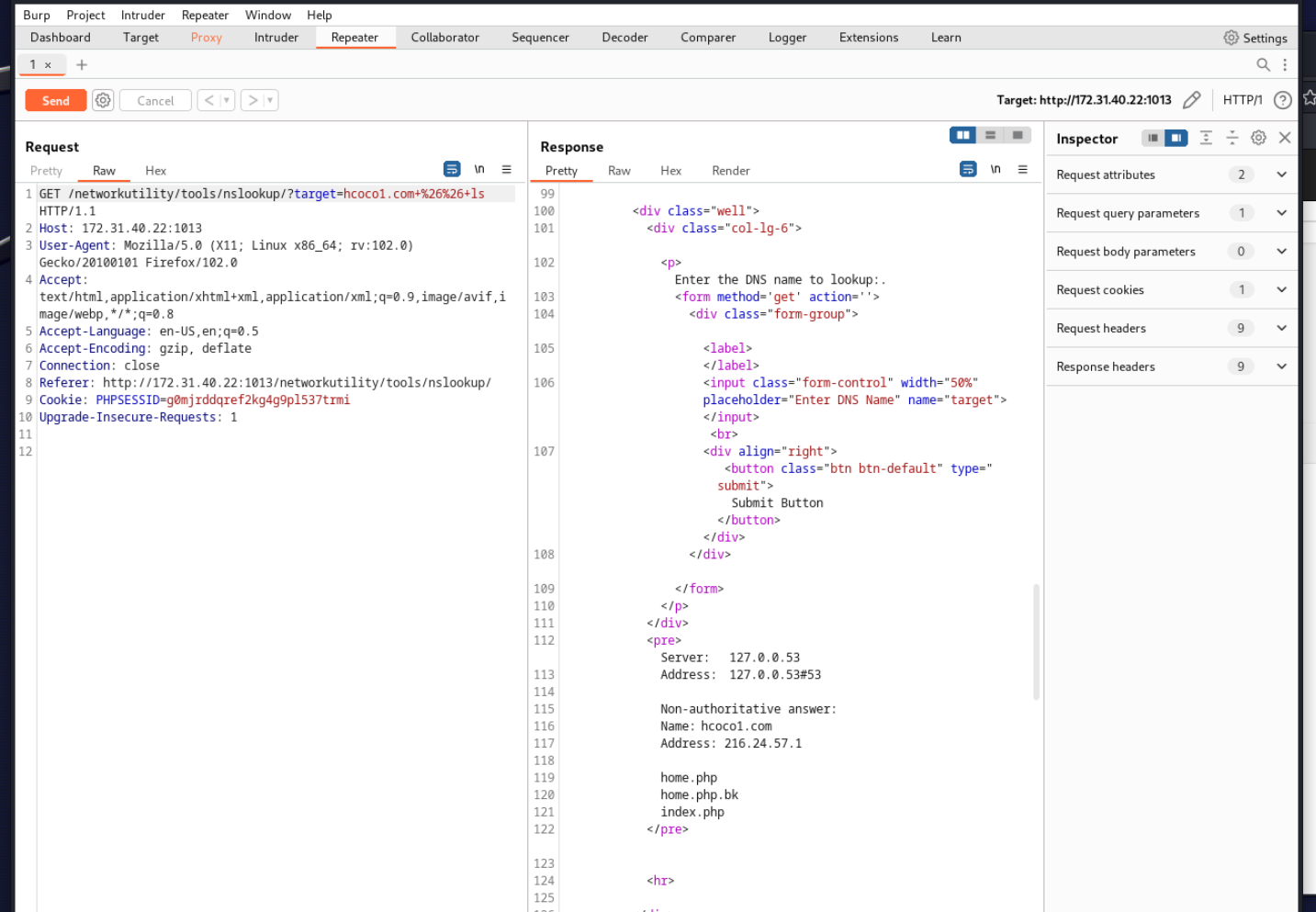Screen dimensions: 1316x912
Task: Go forward to next request arrow
Action: coord(253,100)
